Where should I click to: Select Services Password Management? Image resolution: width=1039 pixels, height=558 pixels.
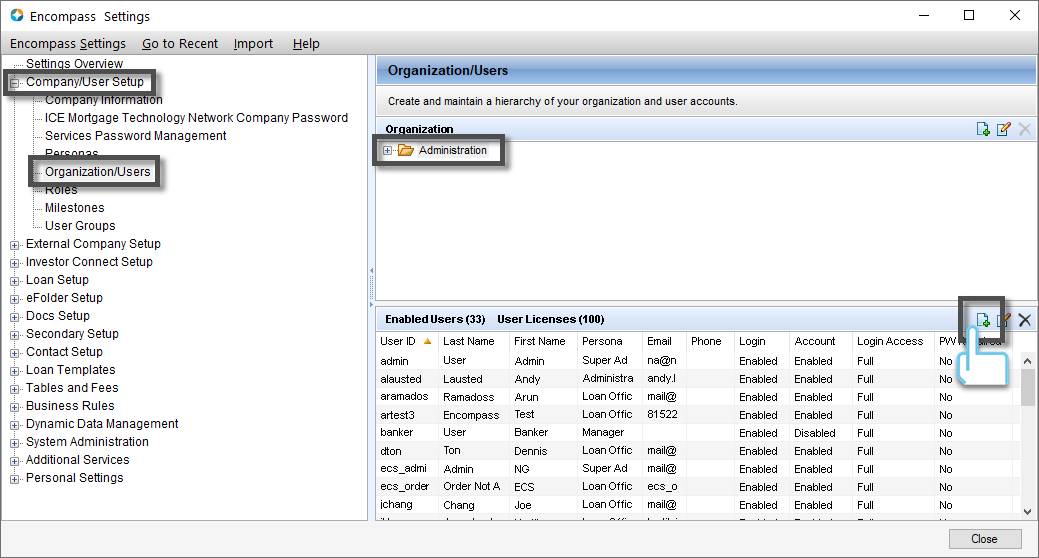(x=135, y=136)
